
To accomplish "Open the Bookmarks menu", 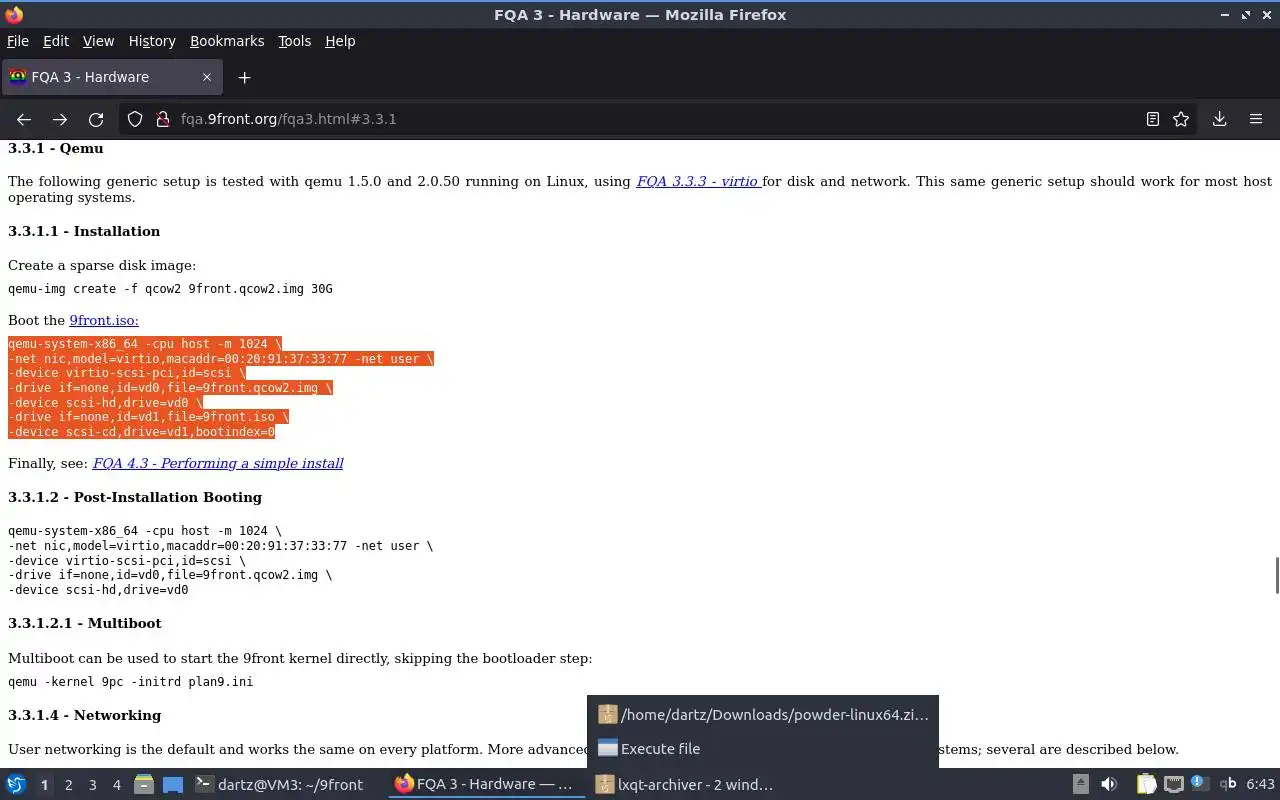I will [227, 41].
